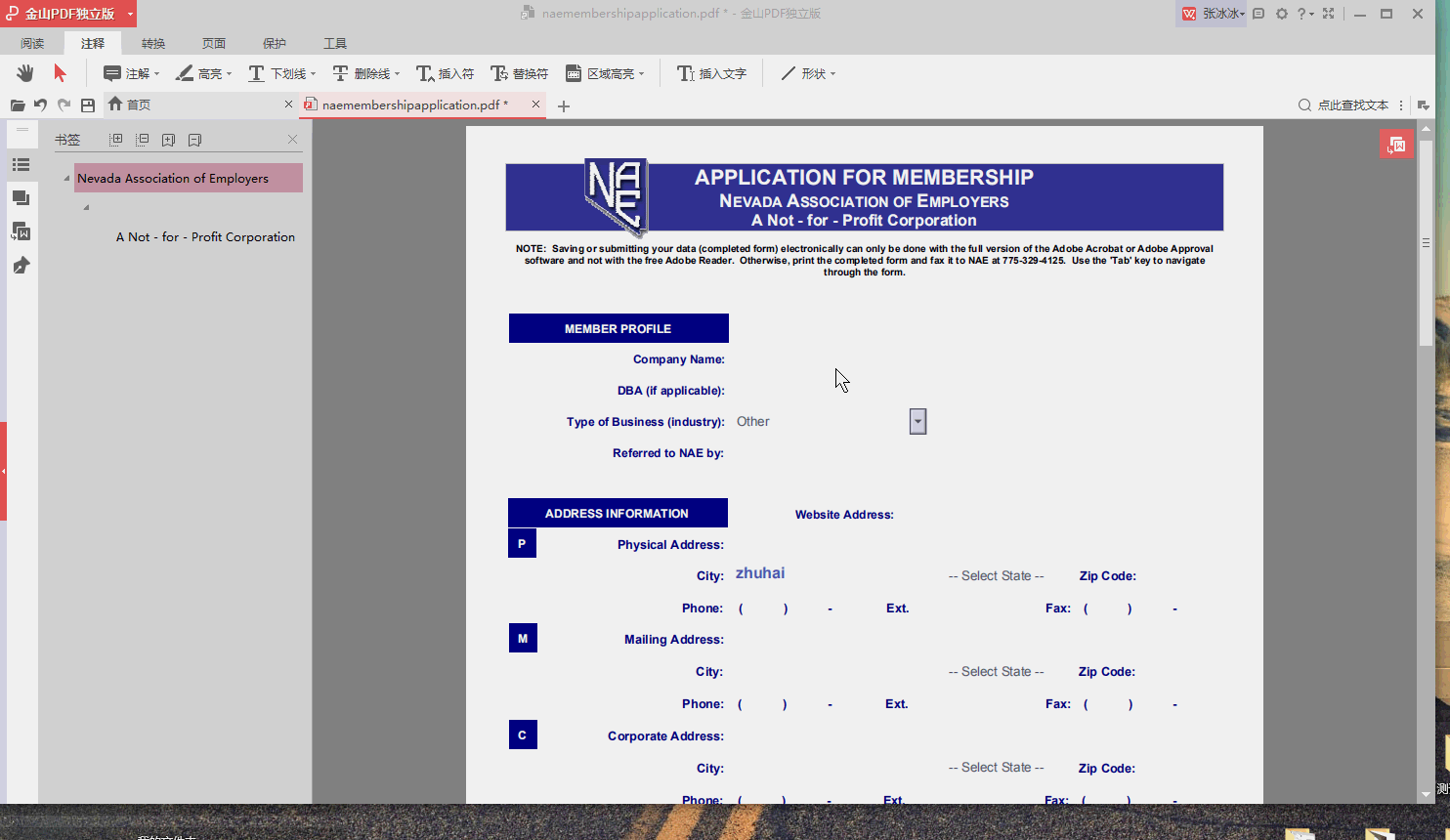Click the 删除线 strikethrough tool

tap(361, 73)
